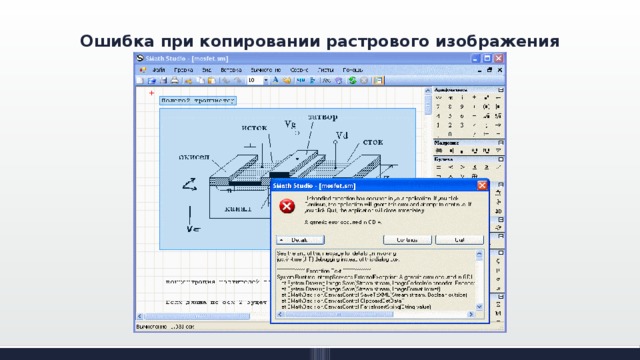Viewport: 640px width, 360px height.
Task: Click digit 4 in Arithmetic panel
Action: tap(438, 116)
